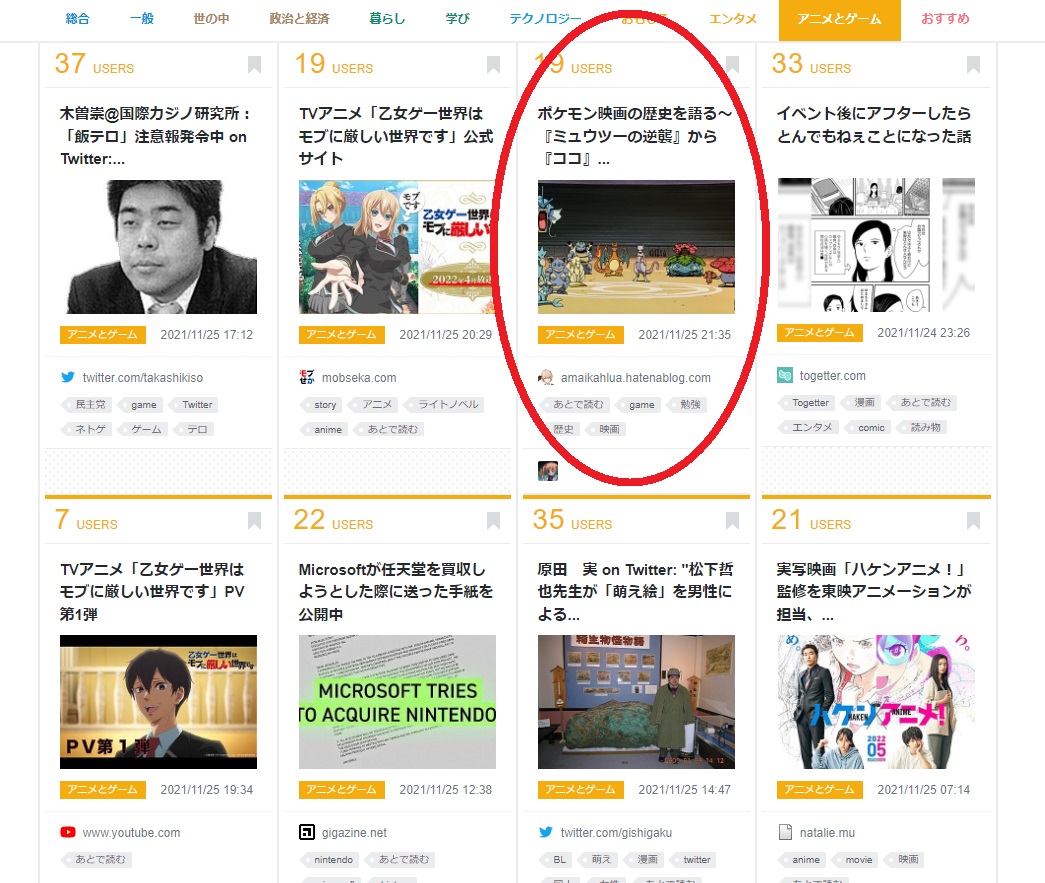Image resolution: width=1045 pixels, height=883 pixels.
Task: Click the テロ tag
Action: [x=195, y=429]
